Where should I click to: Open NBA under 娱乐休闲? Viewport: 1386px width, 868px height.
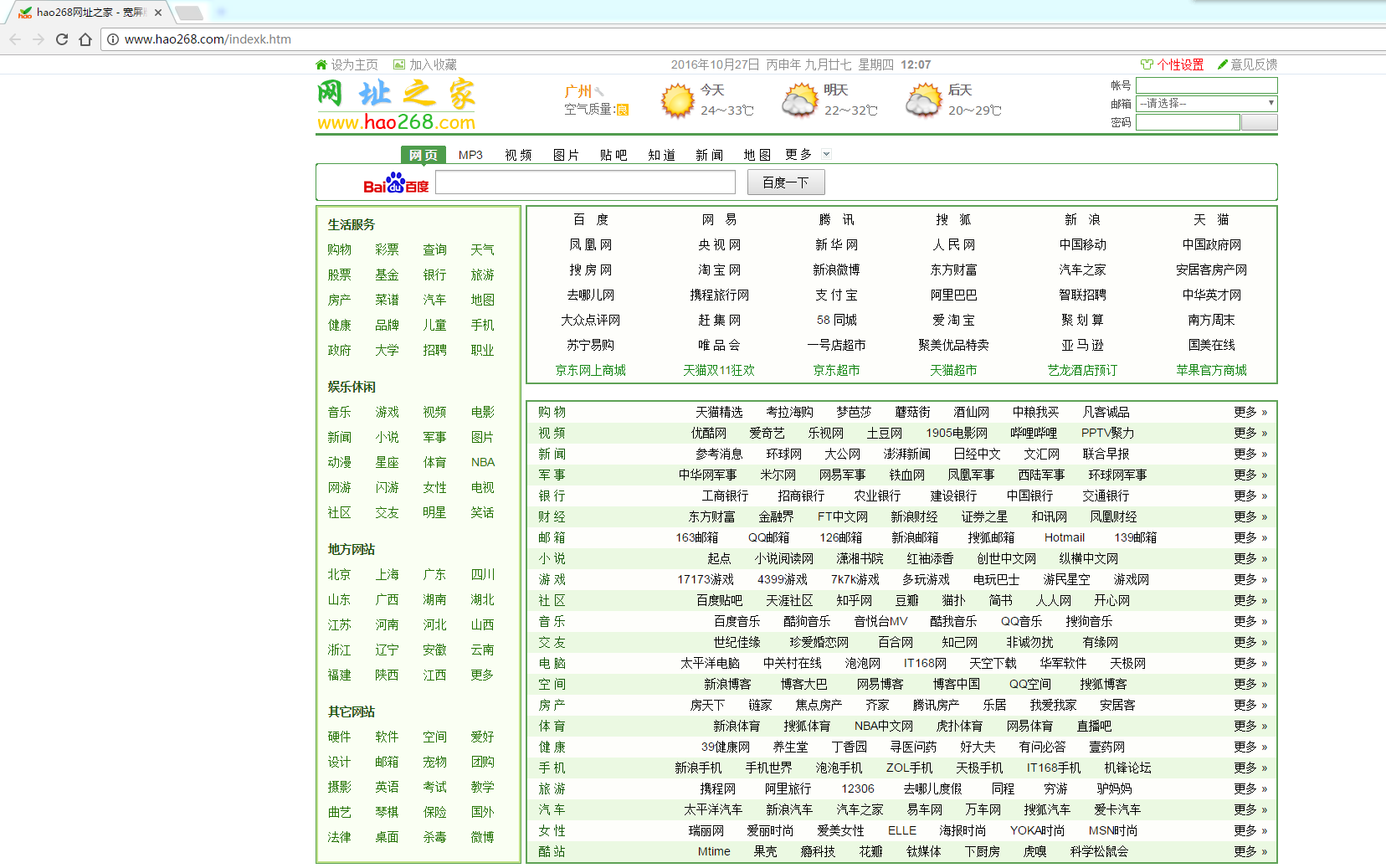(x=483, y=462)
